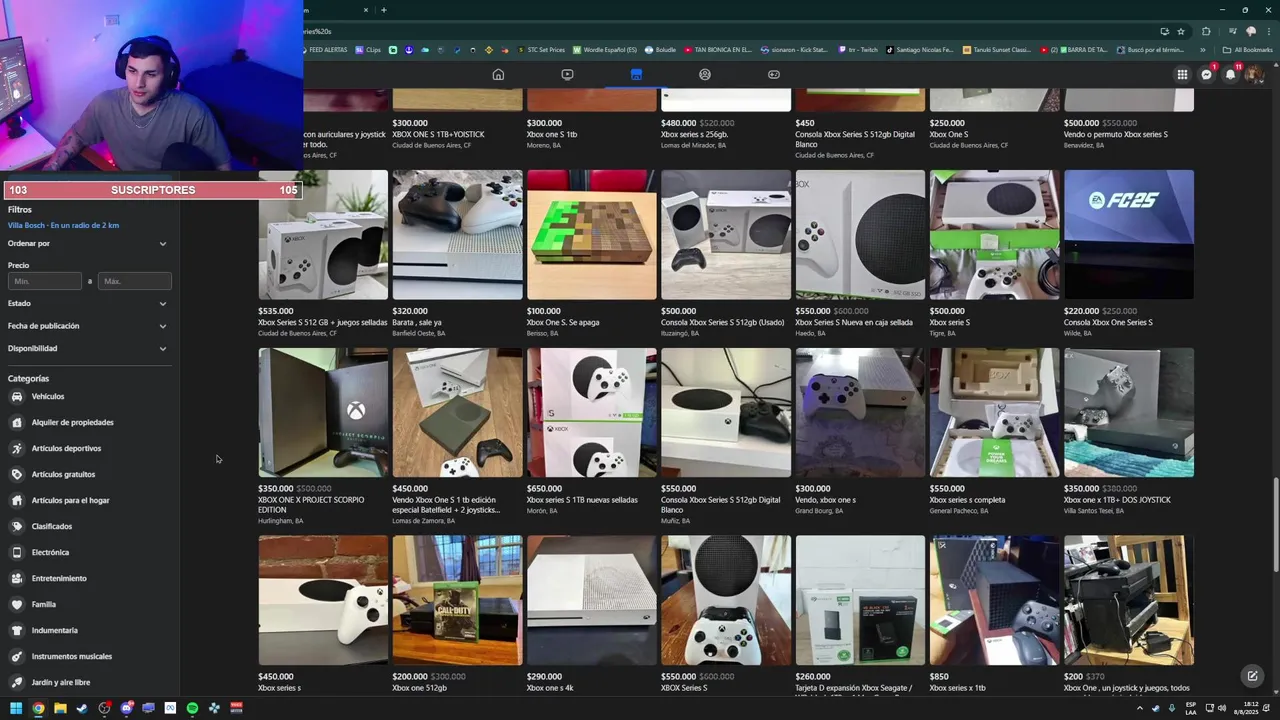This screenshot has width=1280, height=720.
Task: Open the Facebook menu grid icon
Action: point(1182,75)
